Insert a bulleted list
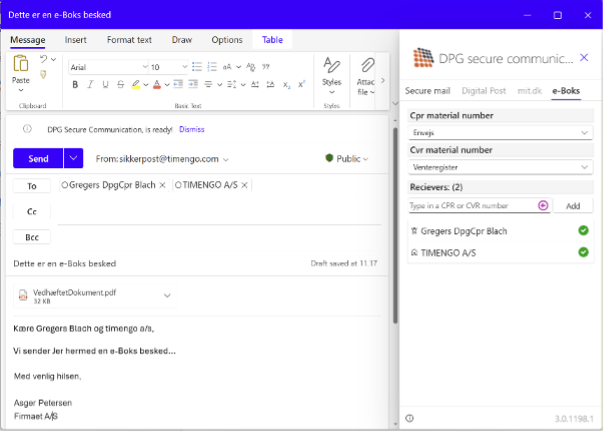The image size is (604, 432). coord(197,67)
